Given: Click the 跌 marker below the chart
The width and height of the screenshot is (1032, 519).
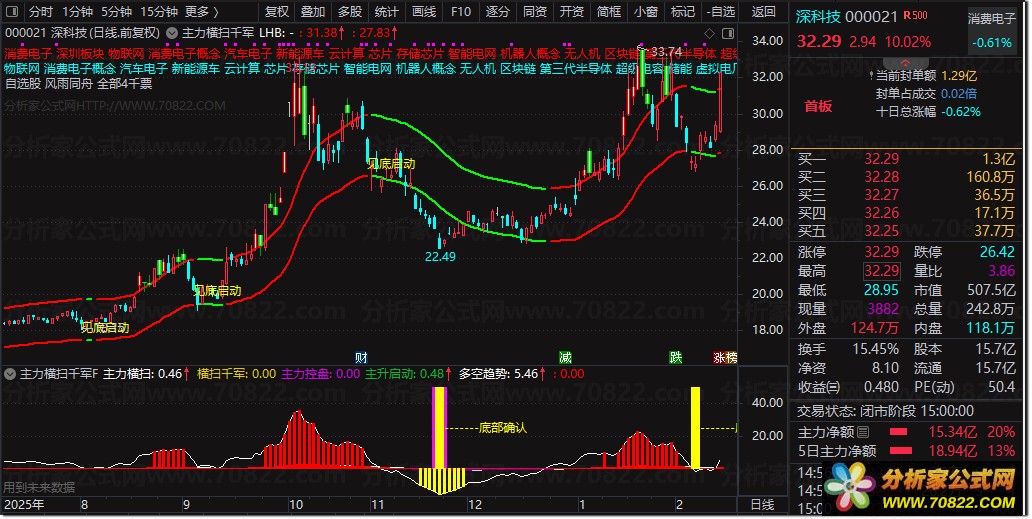Looking at the screenshot, I should [676, 357].
